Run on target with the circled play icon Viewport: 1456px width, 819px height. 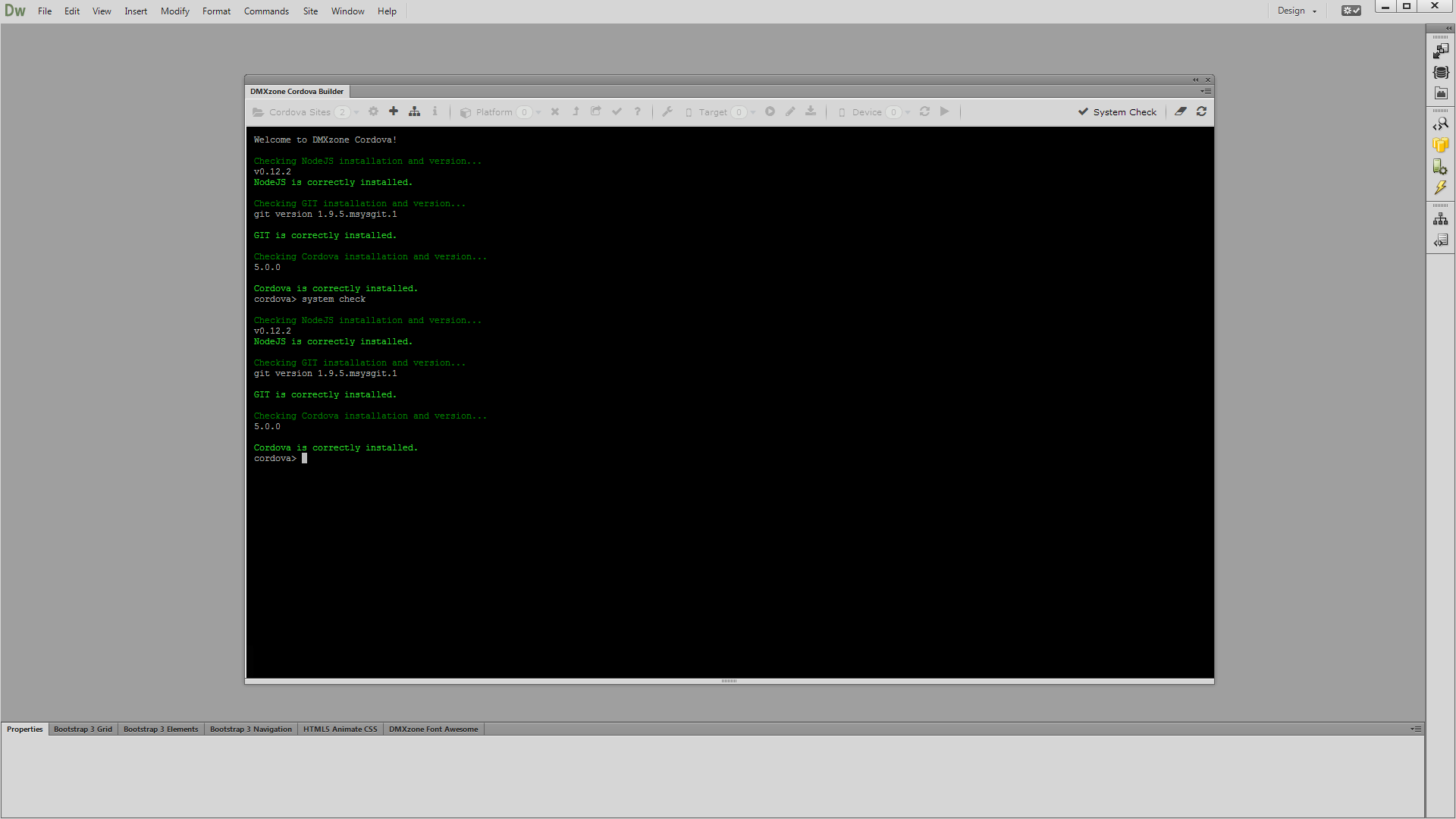tap(770, 111)
